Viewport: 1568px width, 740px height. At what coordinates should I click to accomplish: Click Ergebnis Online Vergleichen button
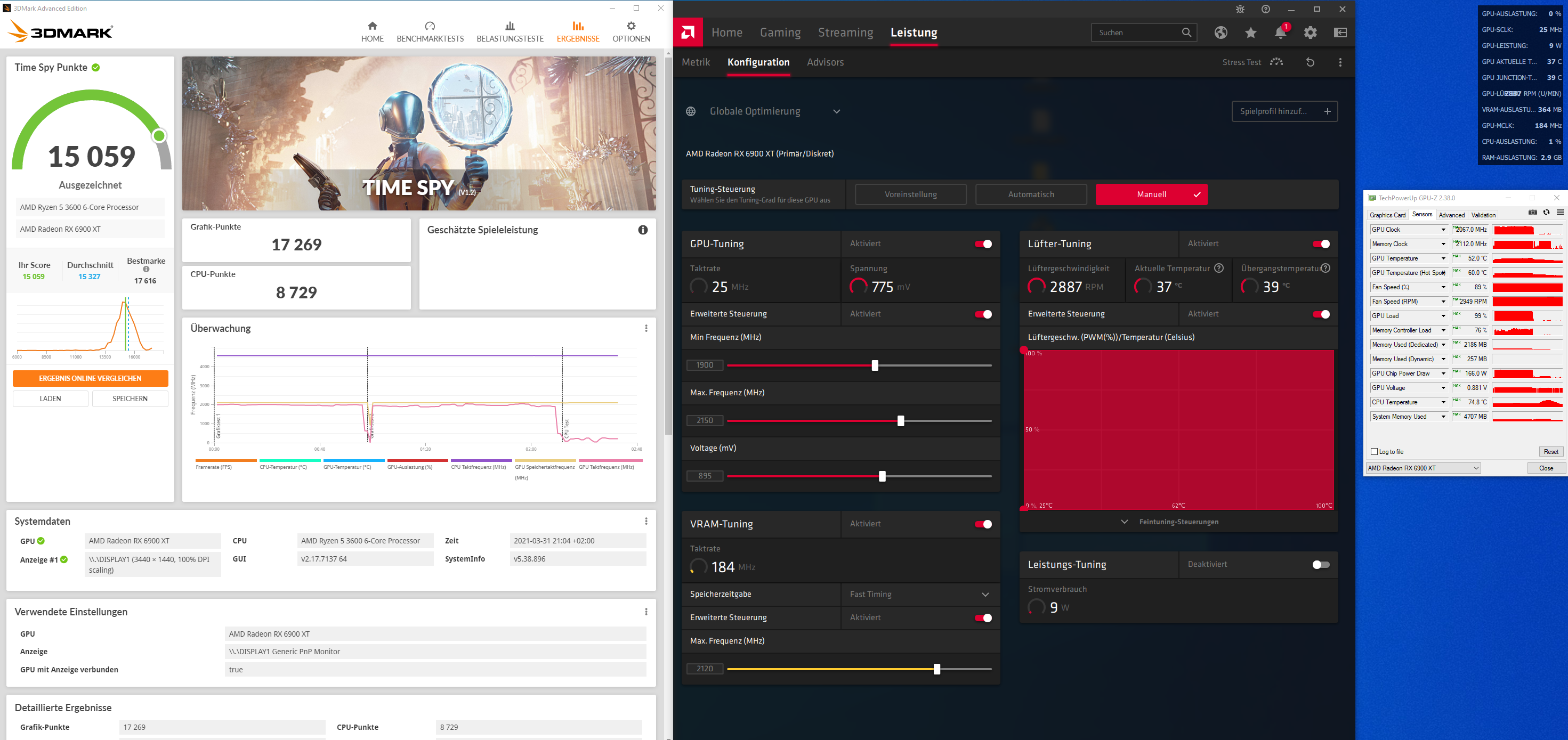tap(90, 378)
